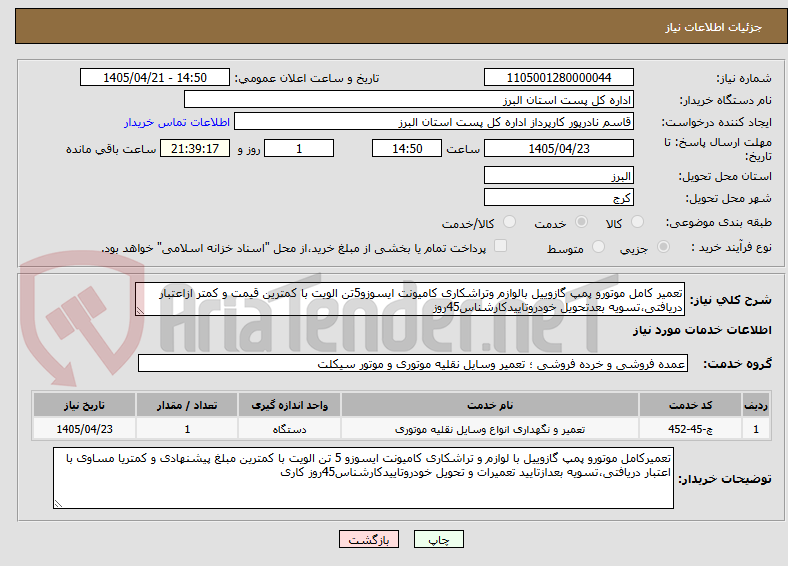Click the response deadline date 1405/04/23 field
This screenshot has height=566, width=788.
coord(558,148)
